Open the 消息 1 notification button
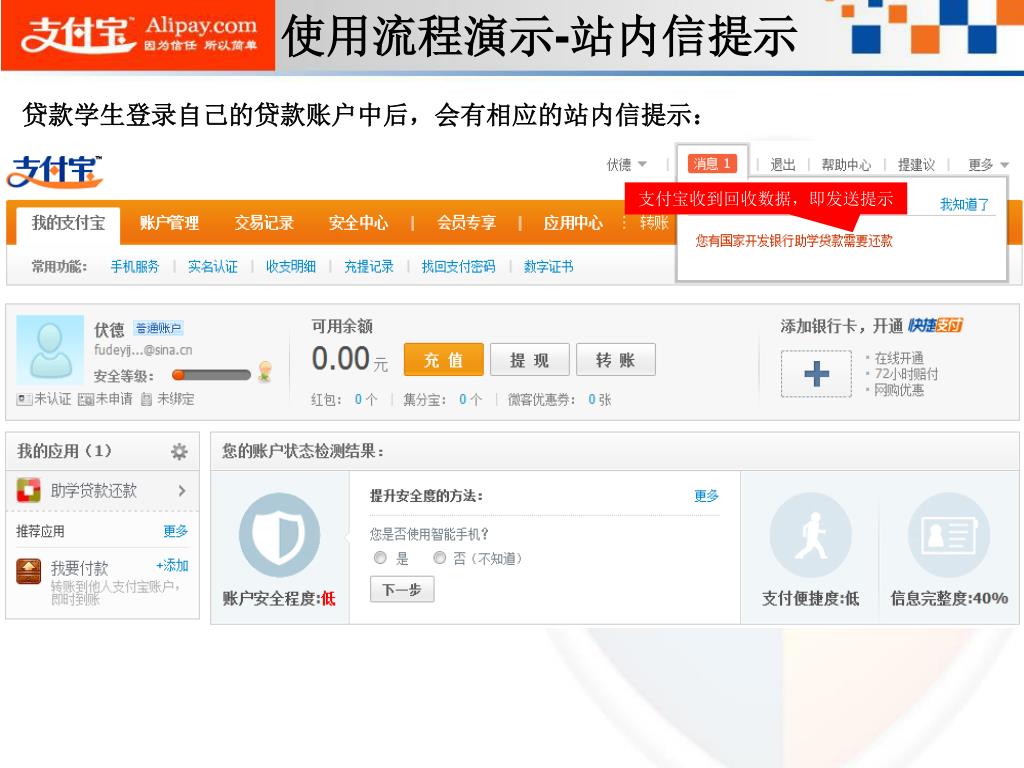 (x=712, y=164)
